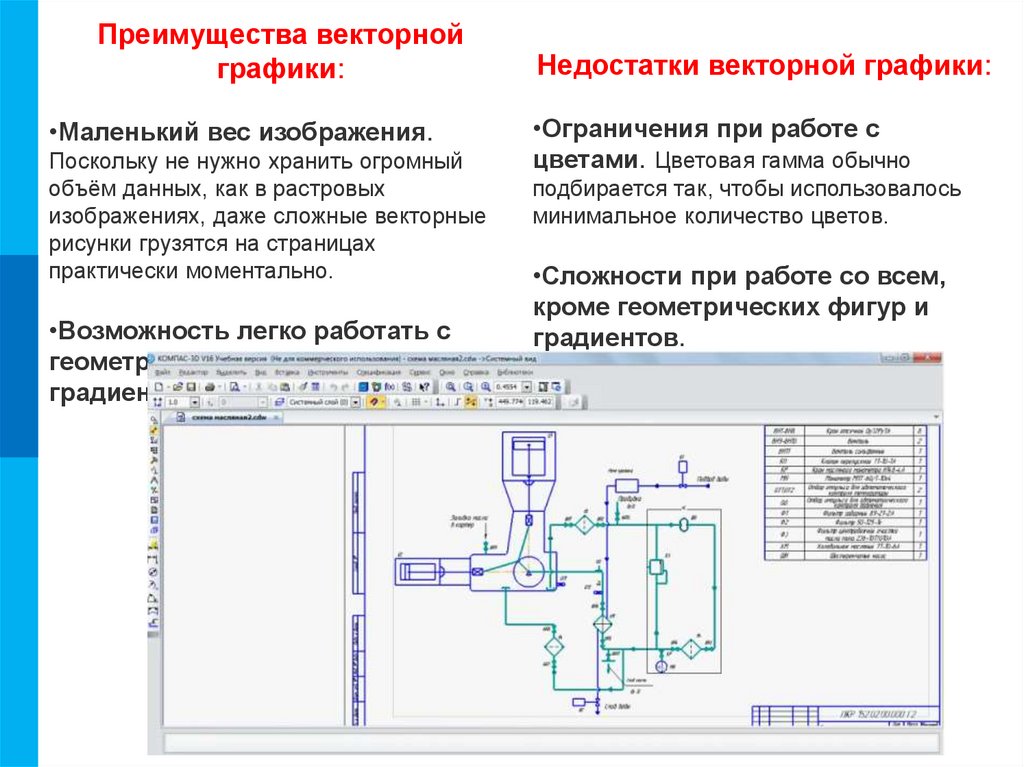Click the Zoom by window magnifier icon
Viewport: 1024px width, 767px height.
pyautogui.click(x=468, y=387)
